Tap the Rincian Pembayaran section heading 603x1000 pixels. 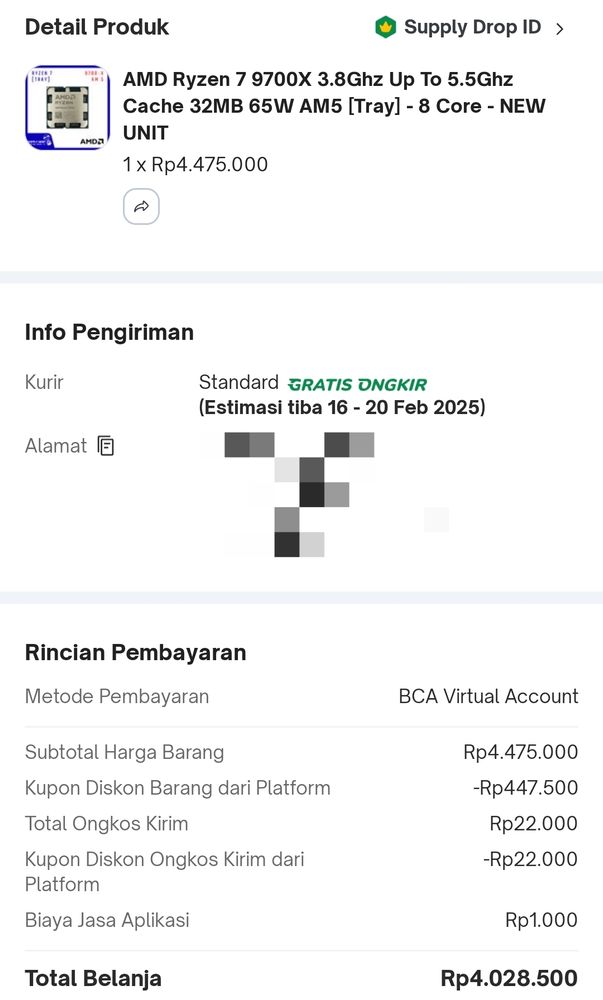[135, 653]
